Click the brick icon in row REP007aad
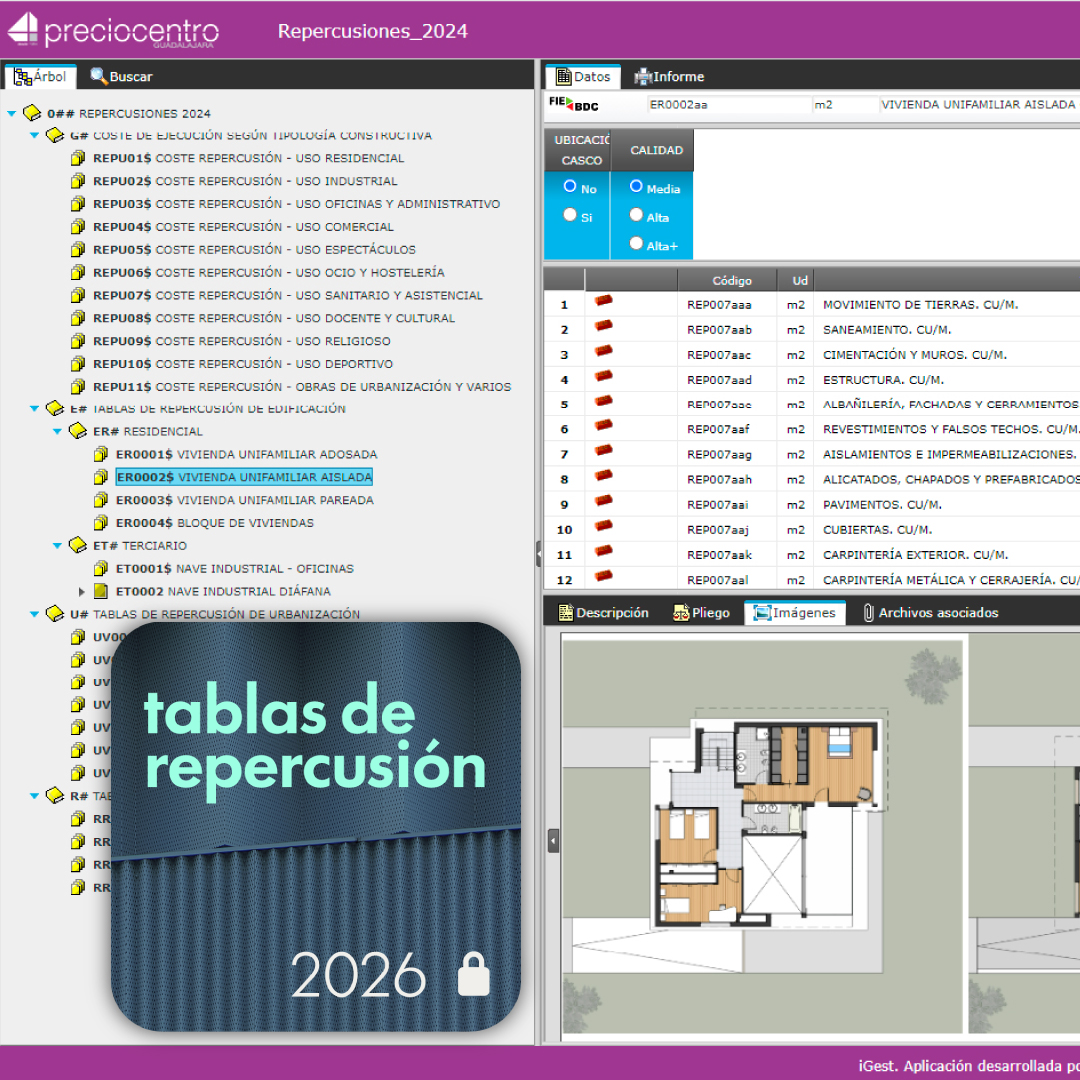1080x1080 pixels. (x=603, y=376)
